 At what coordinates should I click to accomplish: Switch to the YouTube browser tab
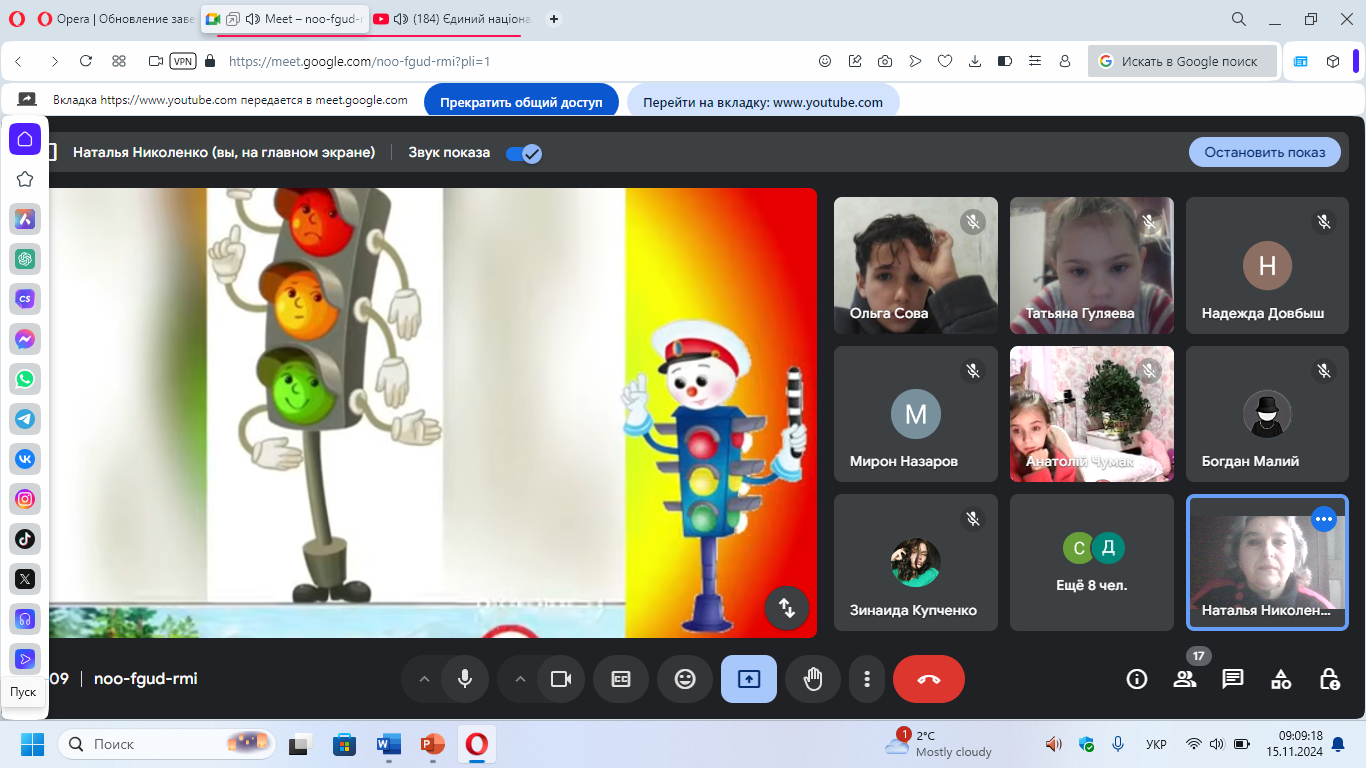(453, 19)
